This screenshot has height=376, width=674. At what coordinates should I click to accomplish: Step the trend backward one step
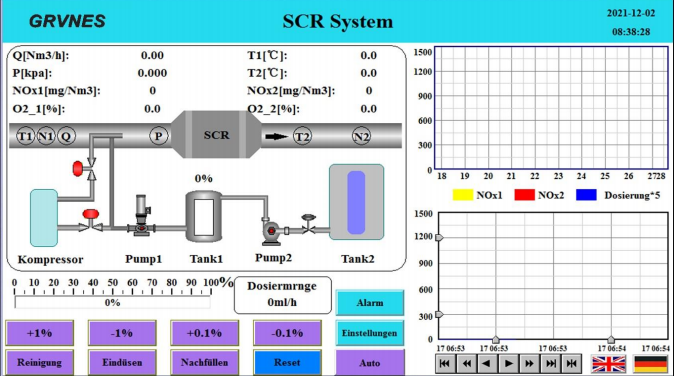487,364
